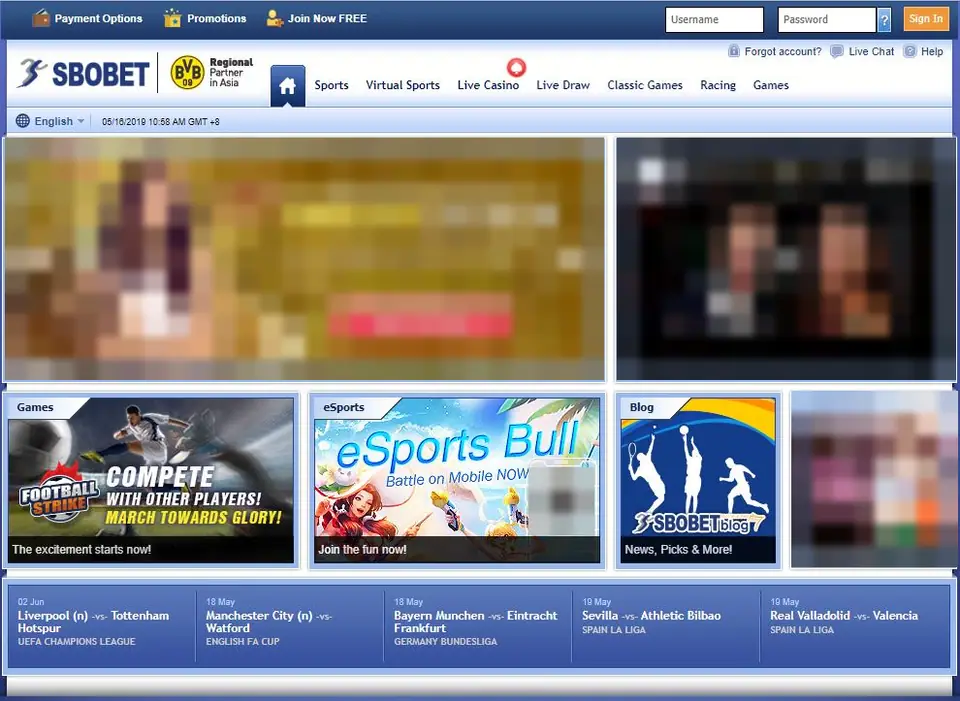Open the SBOBET blog banner
The width and height of the screenshot is (960, 701).
[x=698, y=480]
